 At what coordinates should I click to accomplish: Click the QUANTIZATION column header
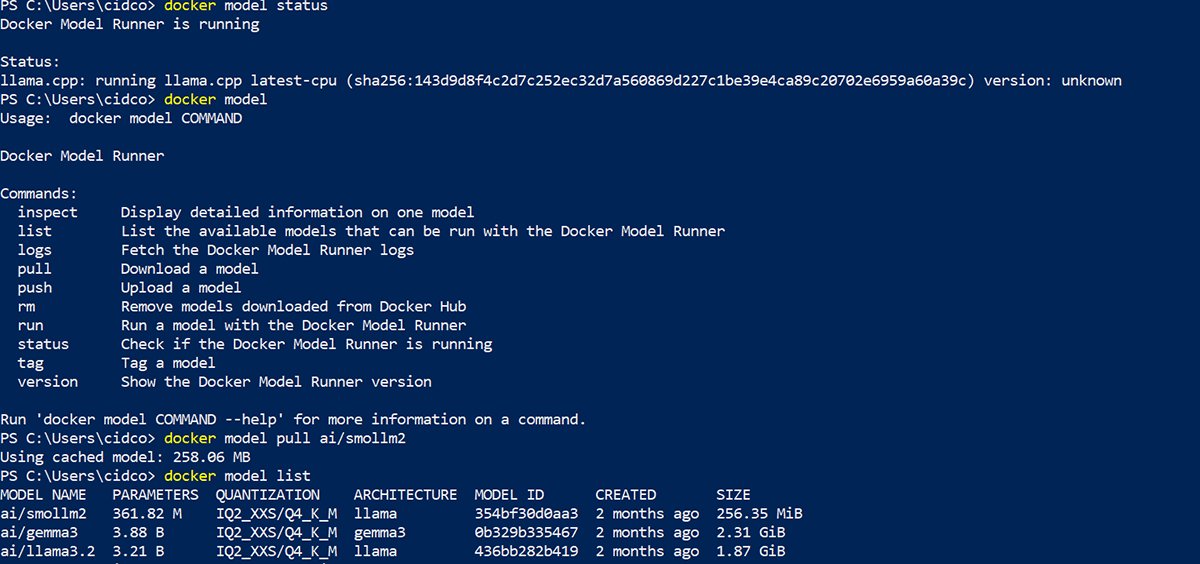(267, 494)
